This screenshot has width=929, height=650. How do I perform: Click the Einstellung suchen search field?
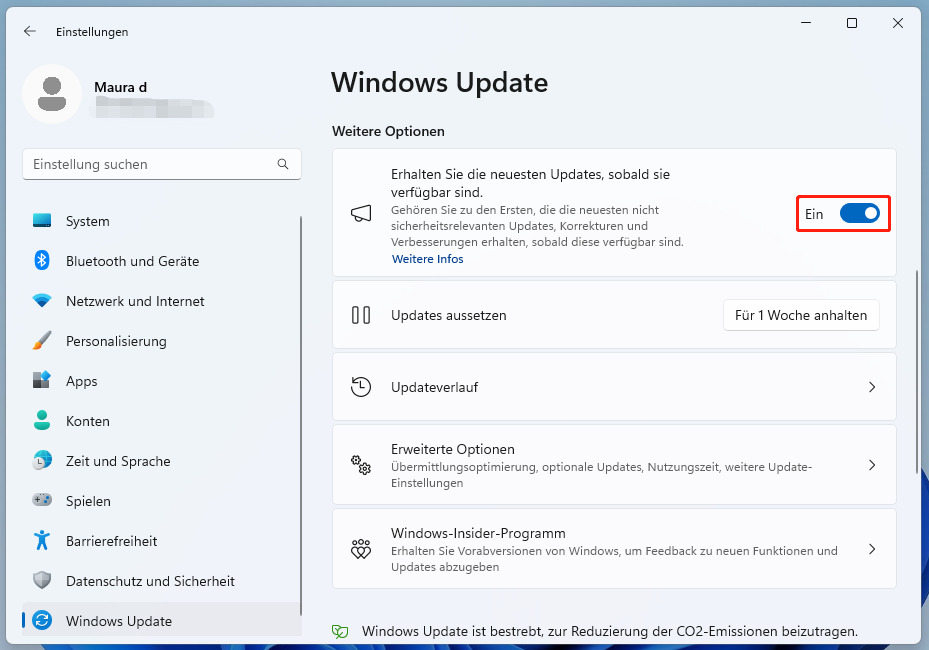[x=150, y=164]
